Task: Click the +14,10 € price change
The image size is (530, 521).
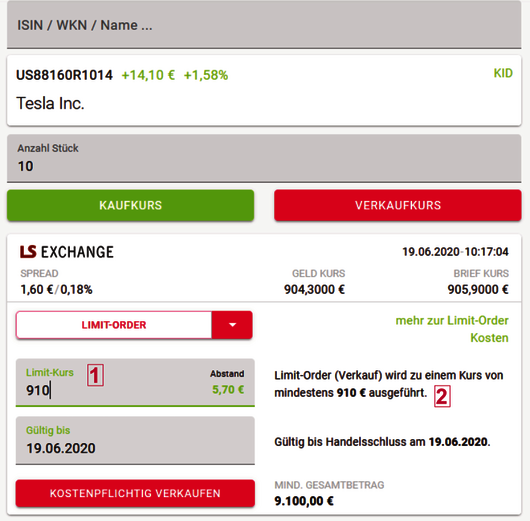Action: pyautogui.click(x=148, y=75)
